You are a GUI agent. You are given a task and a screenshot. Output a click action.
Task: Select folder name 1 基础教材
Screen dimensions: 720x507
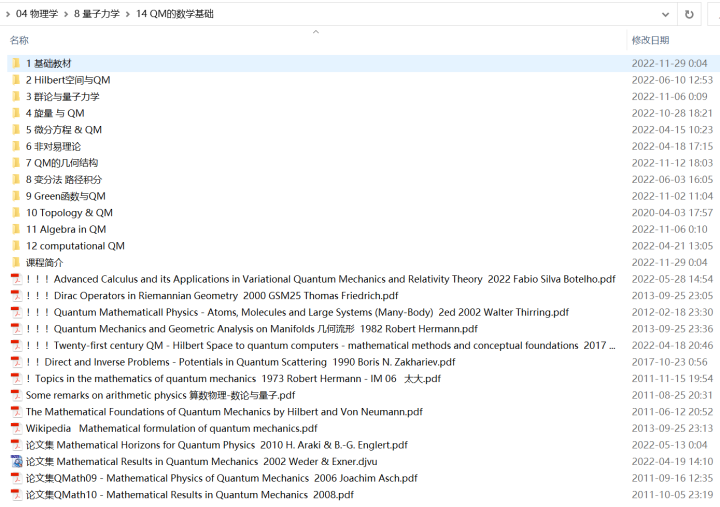(x=49, y=63)
